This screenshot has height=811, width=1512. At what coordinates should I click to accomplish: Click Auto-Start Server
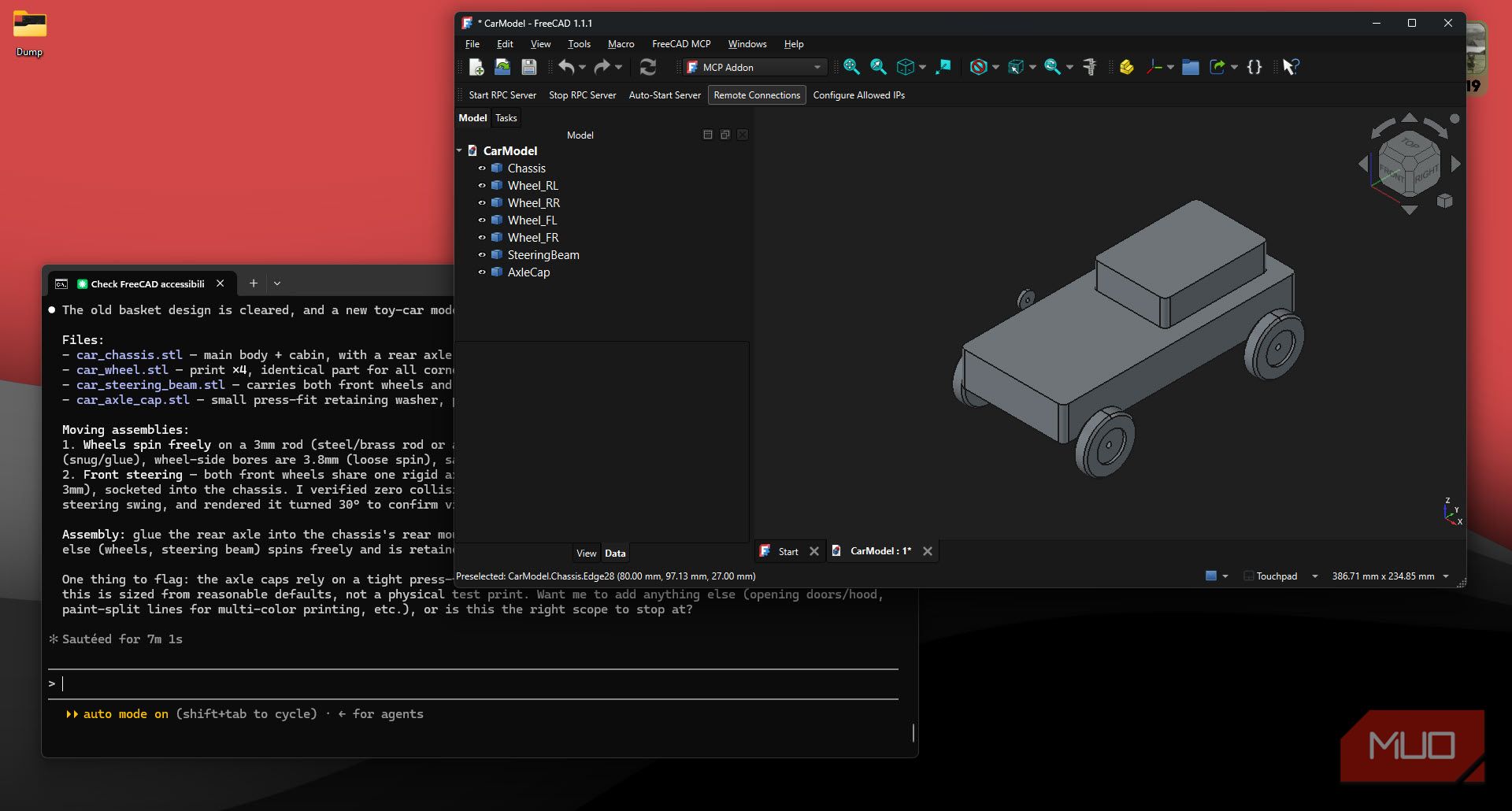coord(665,95)
